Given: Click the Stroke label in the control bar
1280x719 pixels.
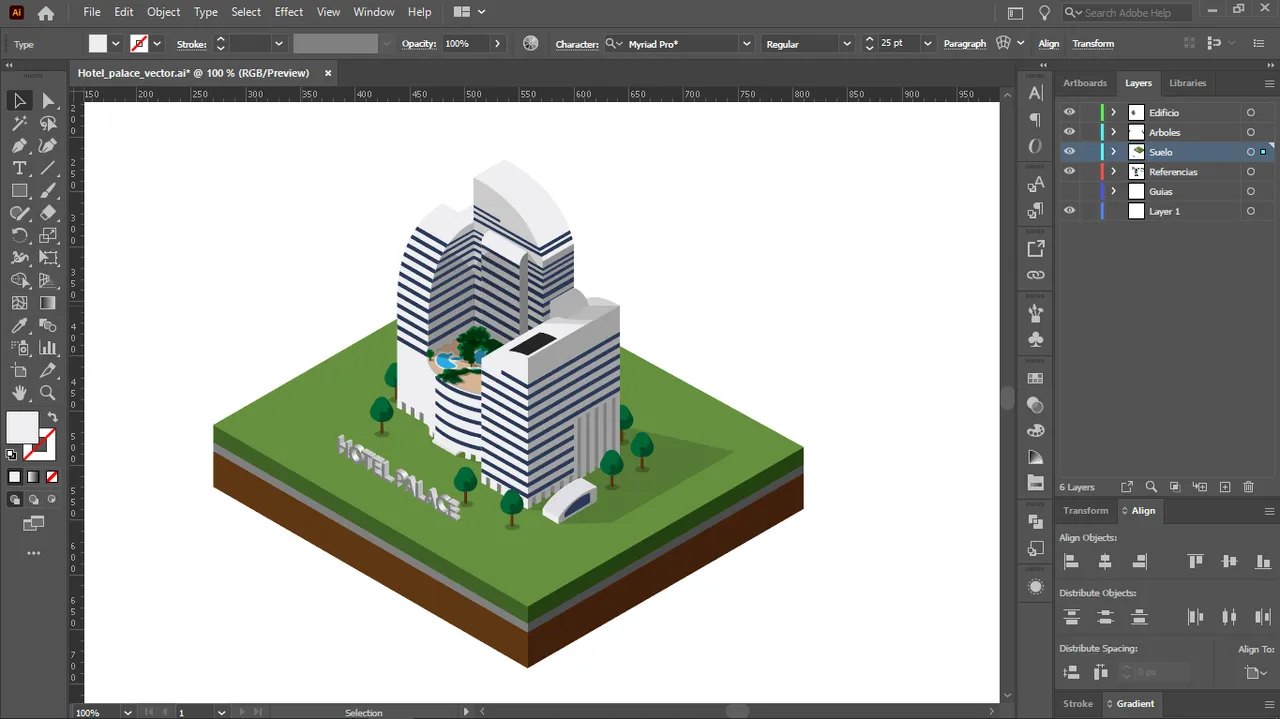Looking at the screenshot, I should tap(191, 44).
